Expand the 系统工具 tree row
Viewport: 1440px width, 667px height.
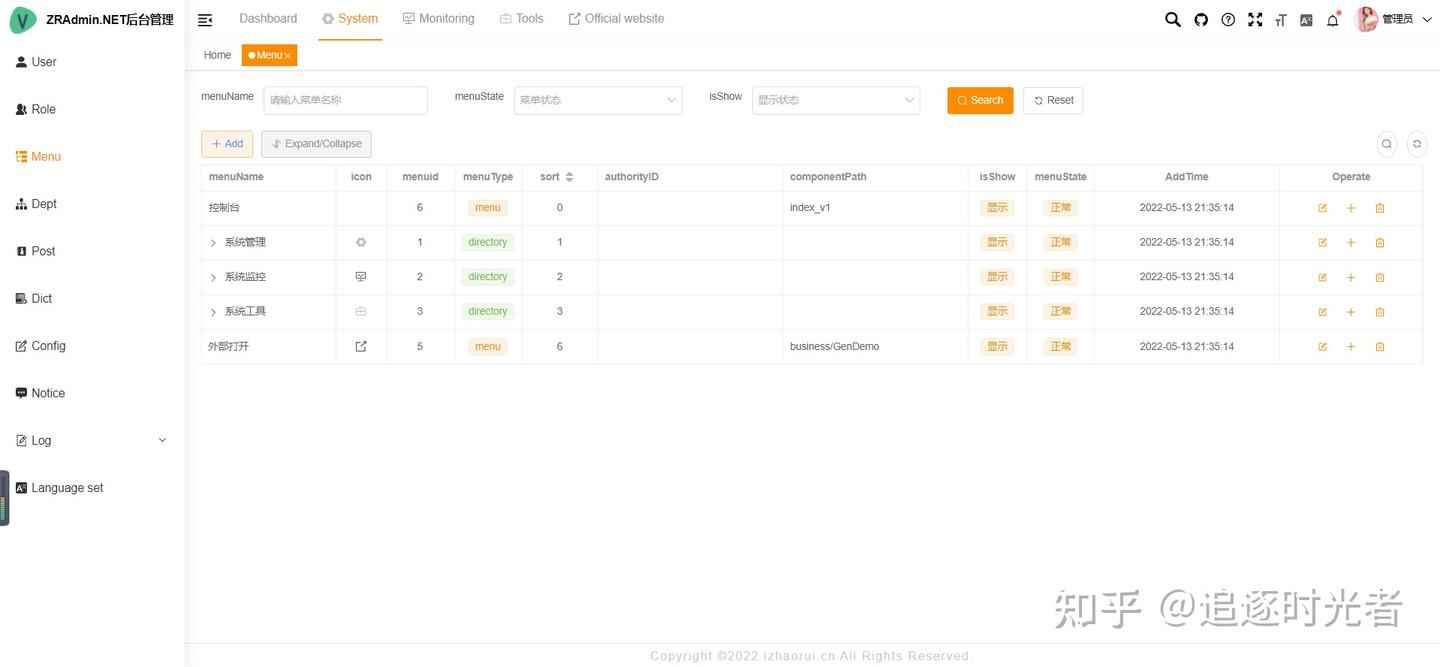pos(212,311)
